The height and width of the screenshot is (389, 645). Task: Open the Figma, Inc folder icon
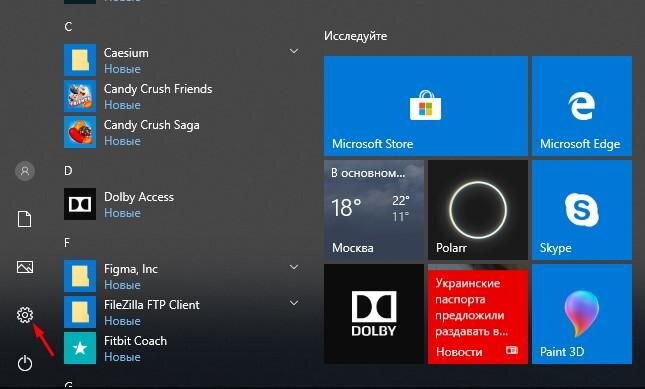point(80,276)
